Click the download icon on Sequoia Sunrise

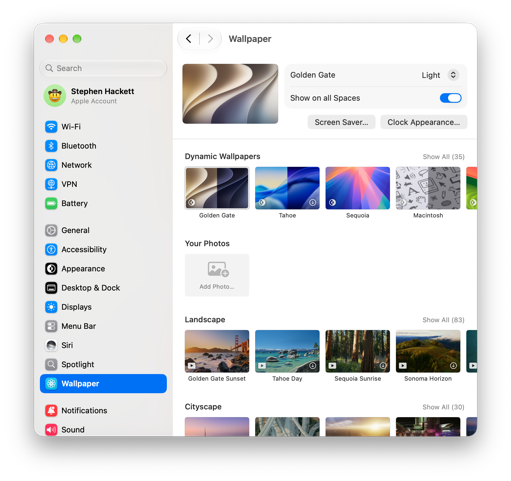383,366
